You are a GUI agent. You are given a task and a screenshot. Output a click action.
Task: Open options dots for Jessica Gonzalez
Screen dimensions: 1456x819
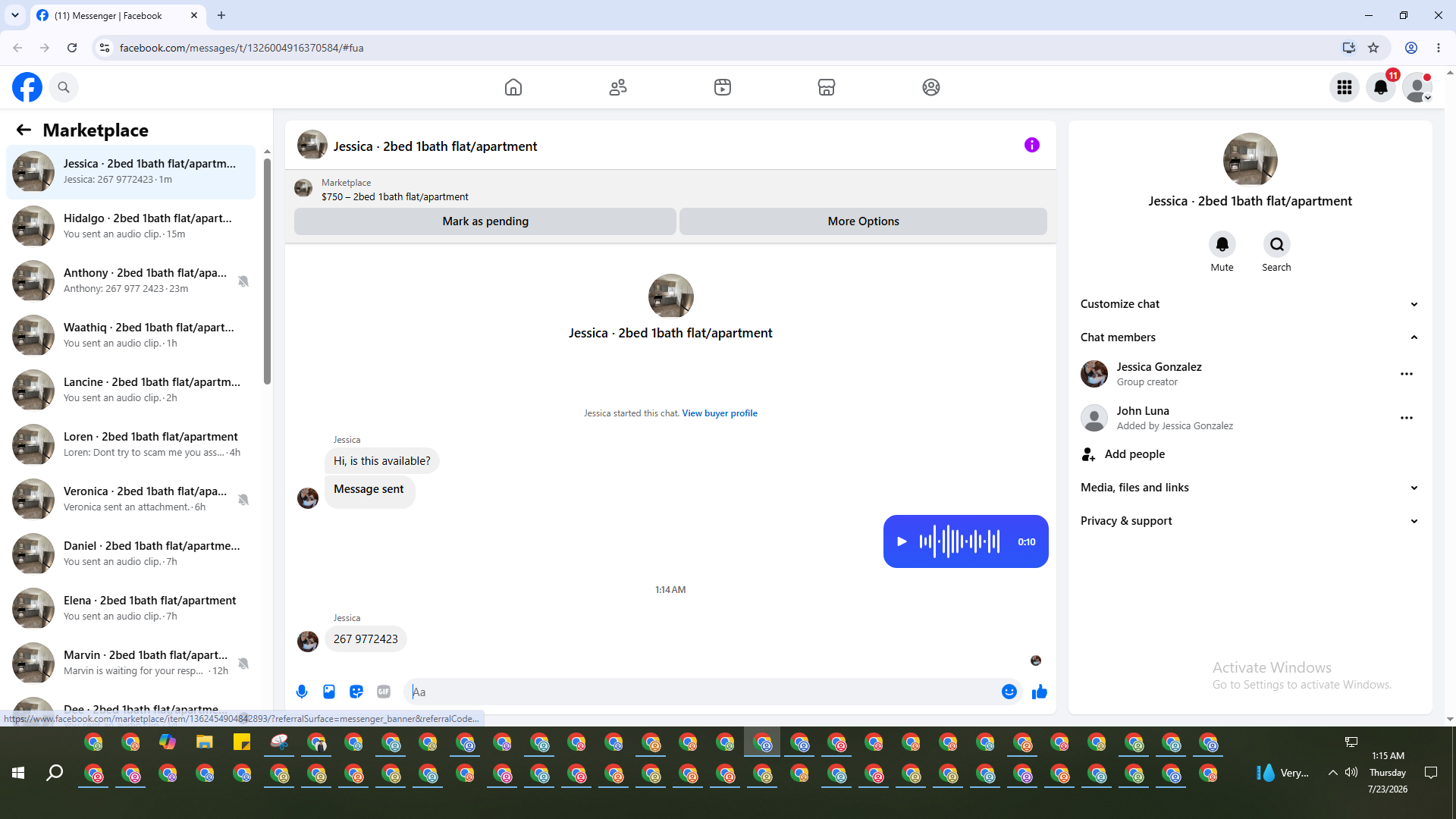[1407, 374]
